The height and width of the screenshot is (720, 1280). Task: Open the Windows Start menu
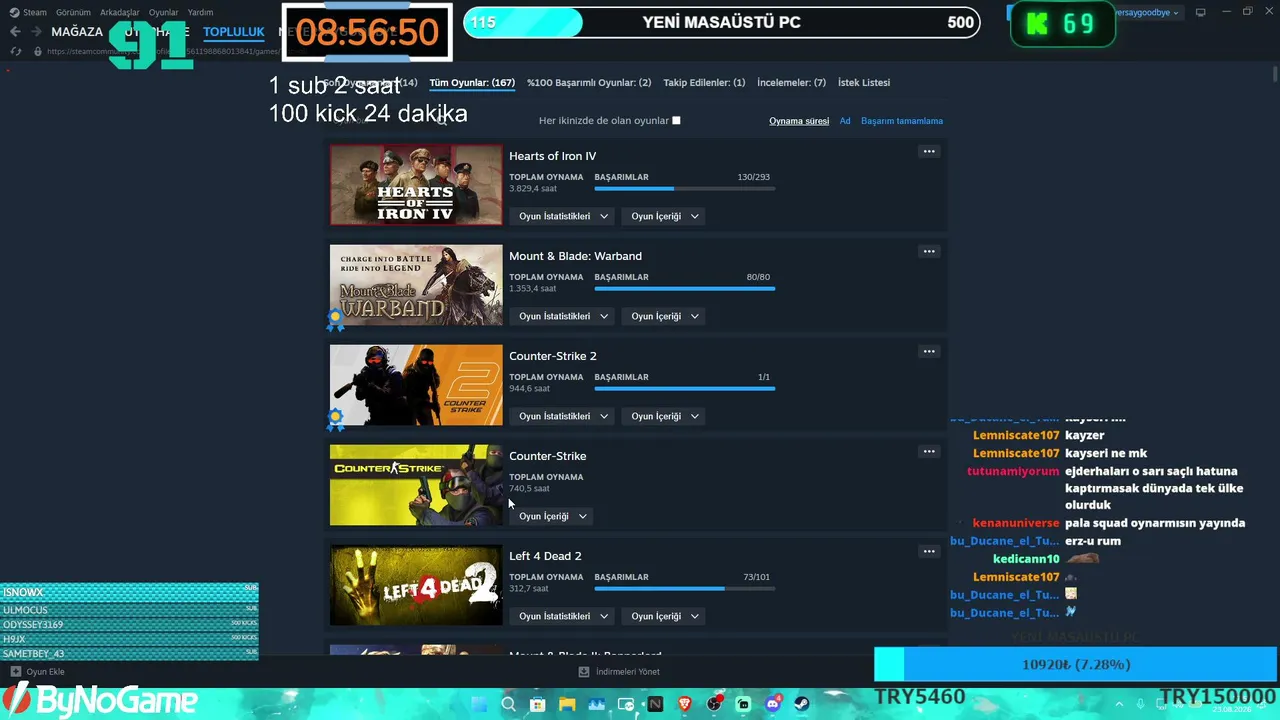tap(478, 704)
